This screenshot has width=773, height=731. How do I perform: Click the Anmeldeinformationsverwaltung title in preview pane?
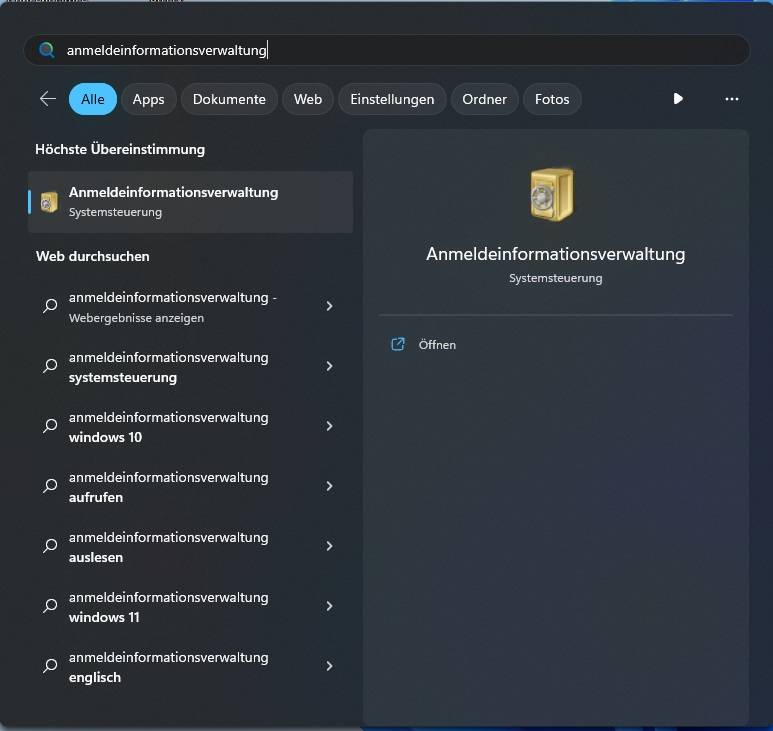coord(556,254)
